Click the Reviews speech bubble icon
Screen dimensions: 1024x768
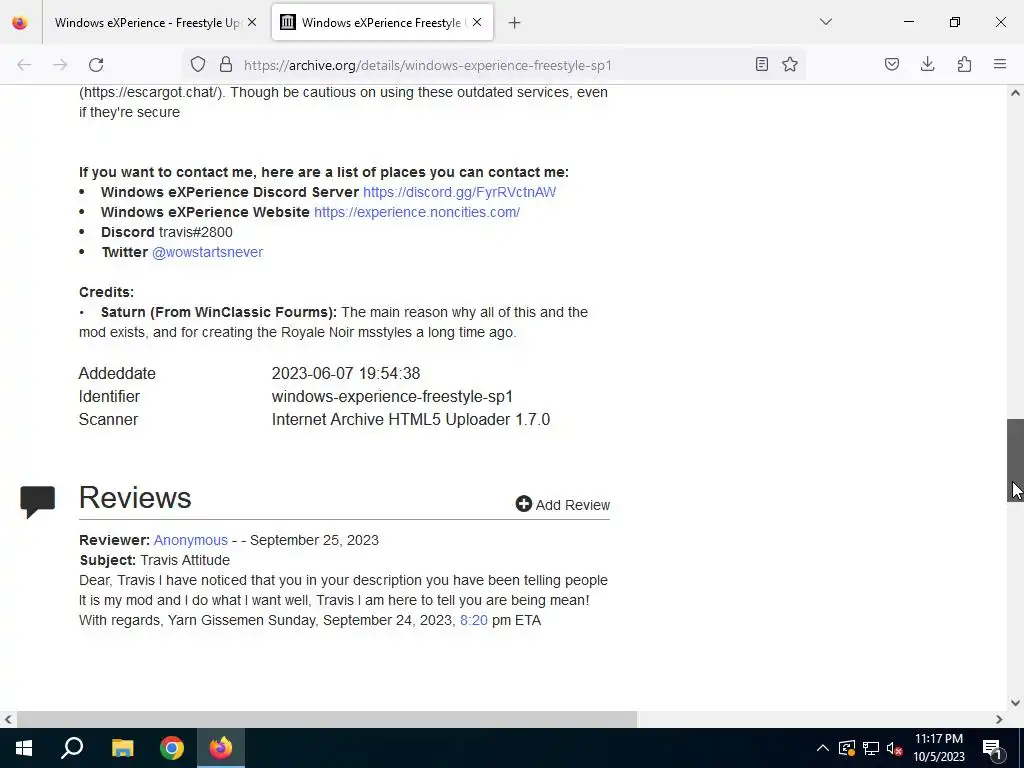37,502
